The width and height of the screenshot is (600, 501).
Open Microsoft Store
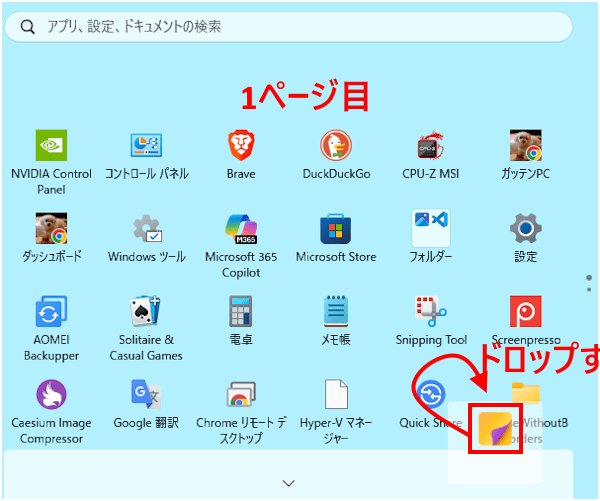point(336,228)
